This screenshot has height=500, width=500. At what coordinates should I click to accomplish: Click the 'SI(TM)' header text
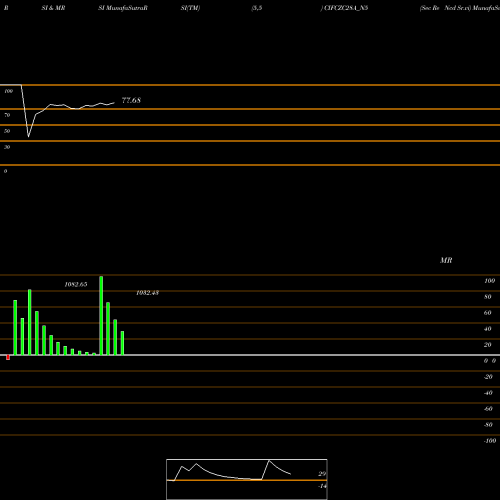[190, 8]
